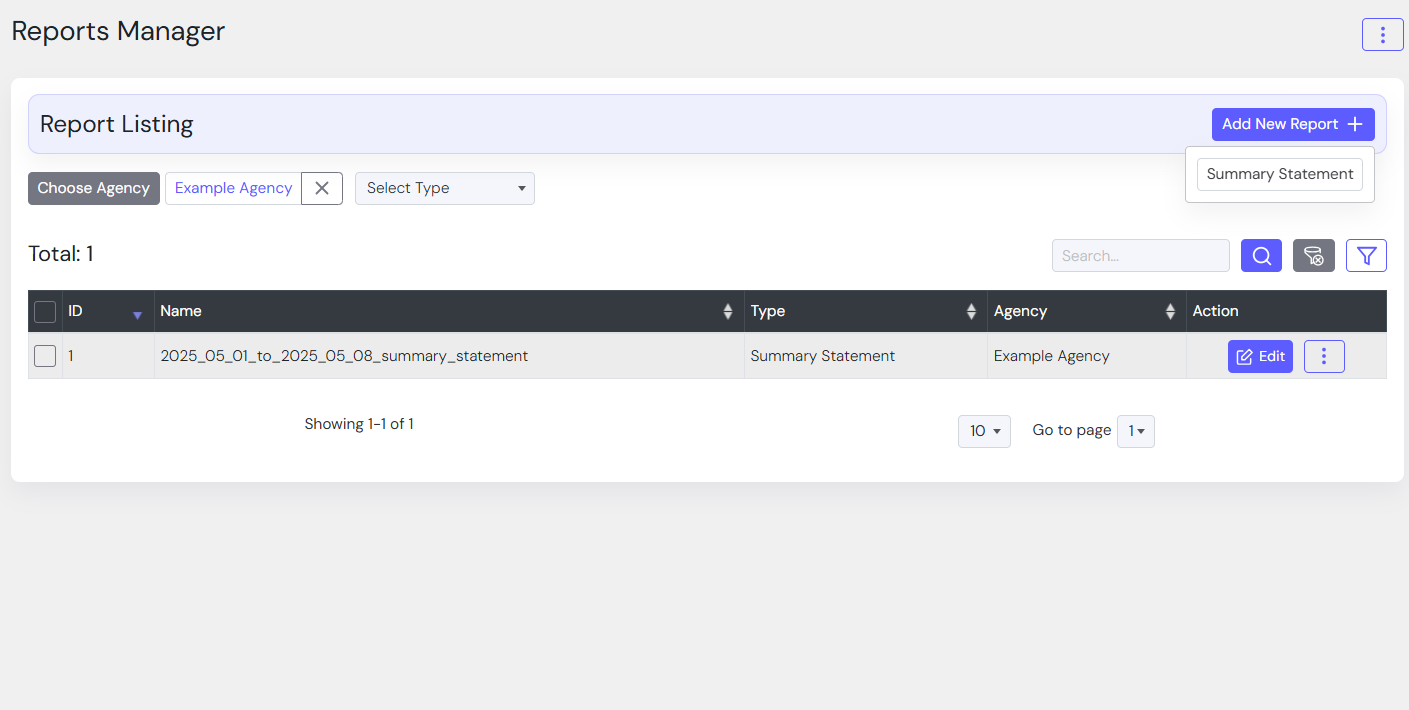Edit the summary statement report
The image size is (1409, 710).
pos(1260,357)
